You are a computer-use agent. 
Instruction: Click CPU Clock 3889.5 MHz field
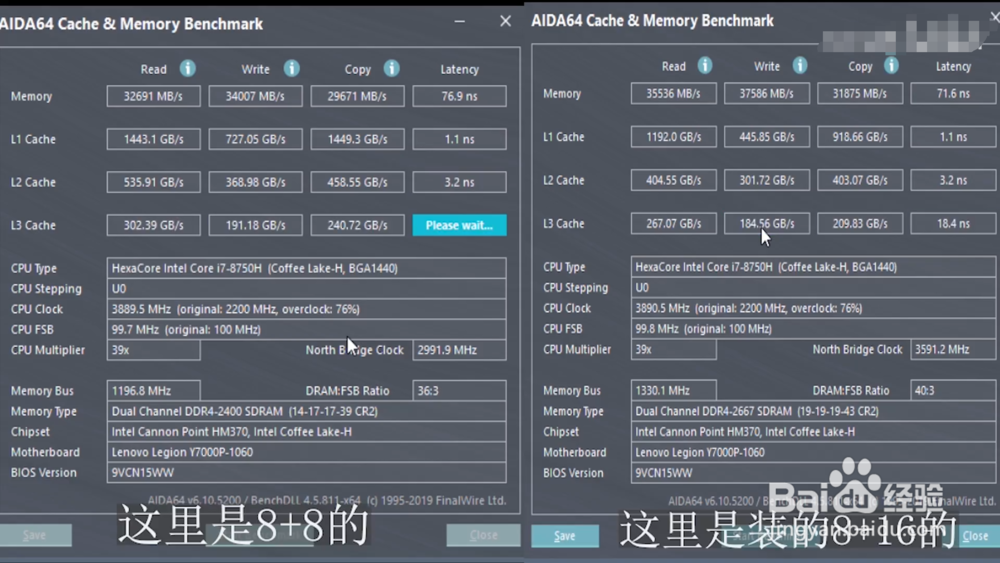click(306, 309)
